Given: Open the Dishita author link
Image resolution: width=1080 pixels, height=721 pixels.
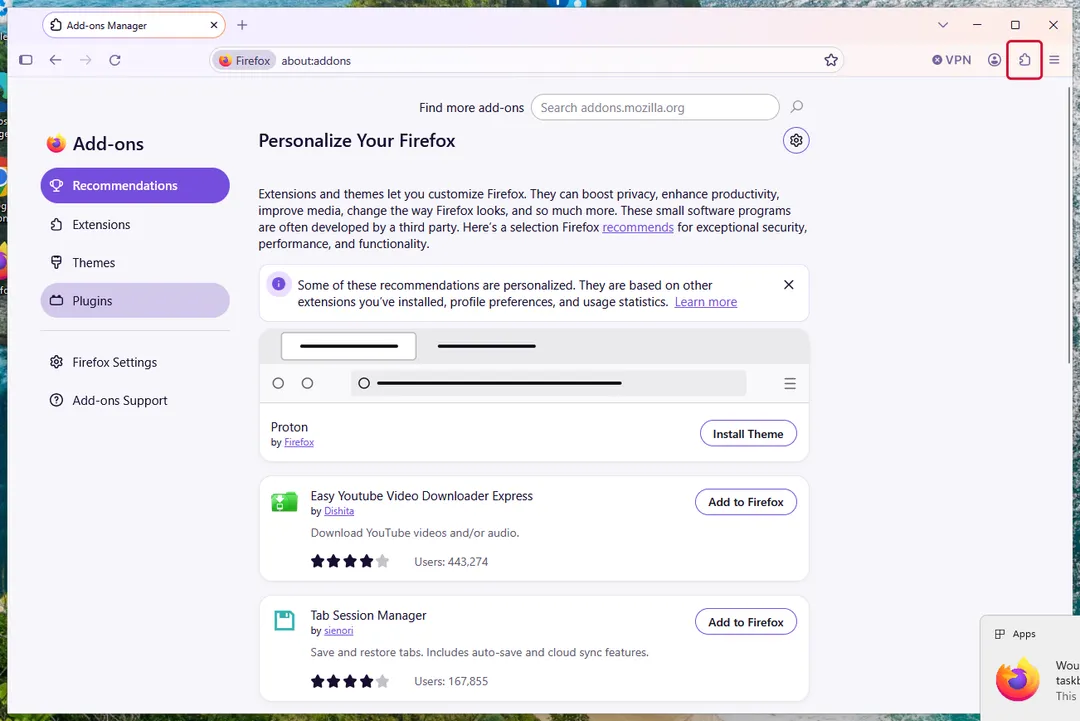Looking at the screenshot, I should (x=339, y=511).
